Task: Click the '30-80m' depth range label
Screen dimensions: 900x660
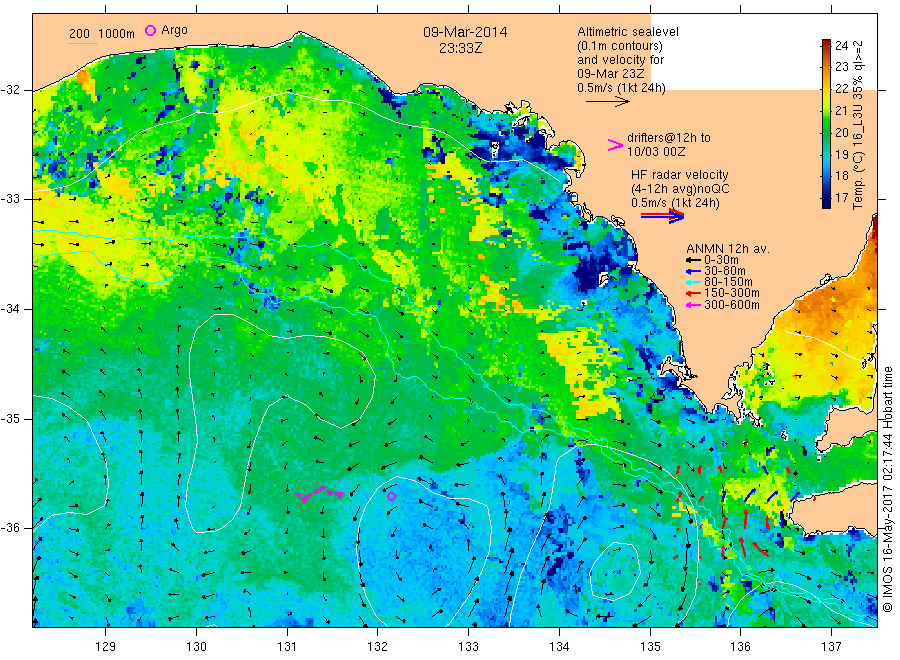Action: pyautogui.click(x=724, y=271)
